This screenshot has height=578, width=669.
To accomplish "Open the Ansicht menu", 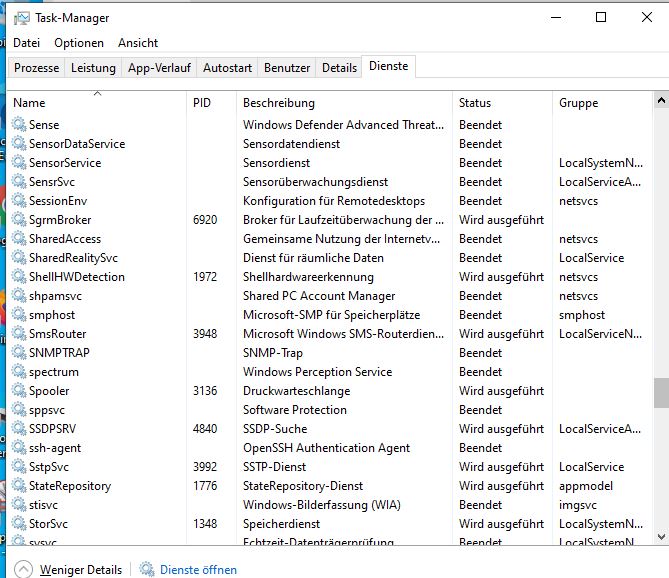I will pyautogui.click(x=138, y=43).
